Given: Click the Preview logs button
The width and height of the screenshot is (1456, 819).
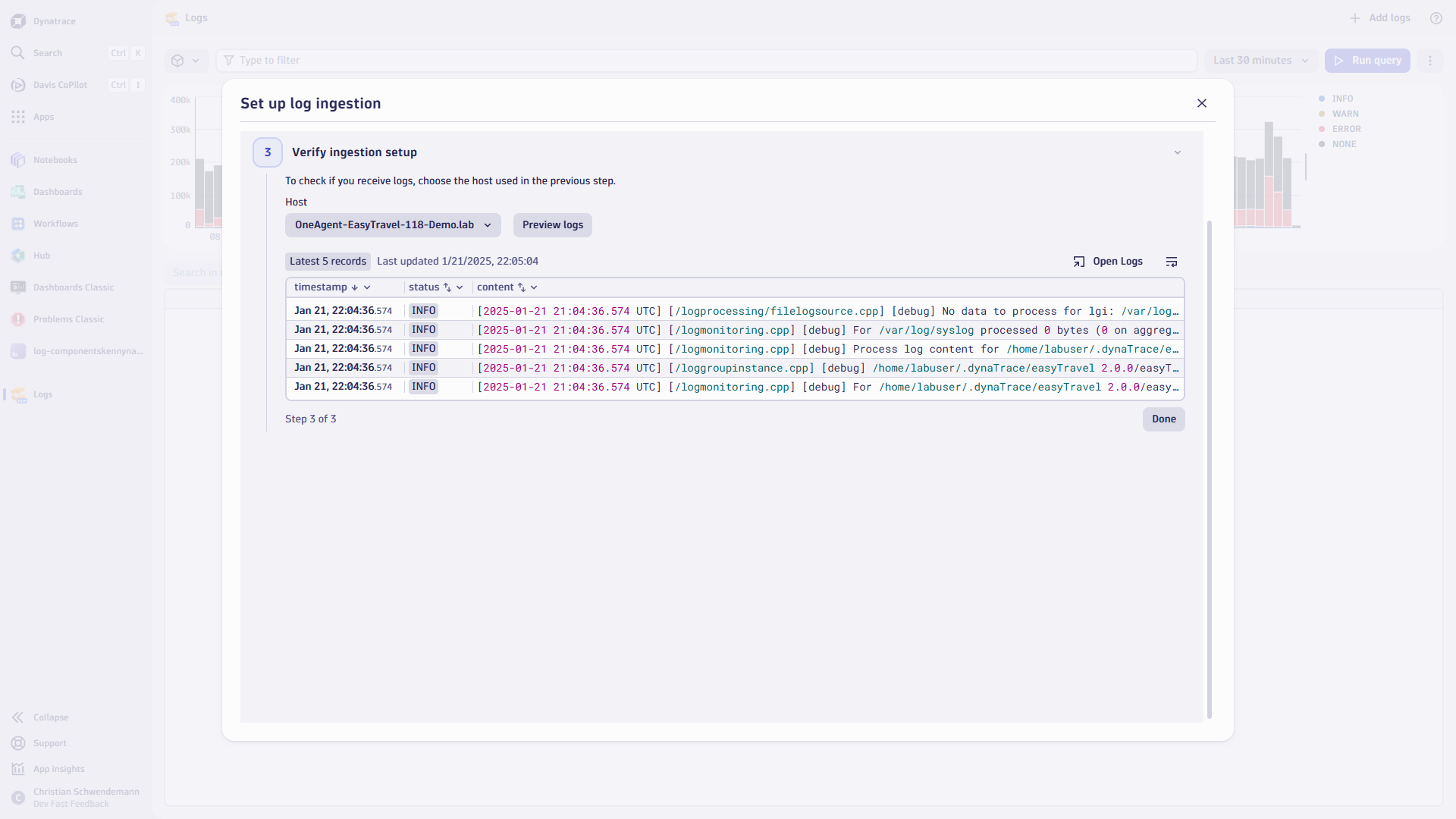Looking at the screenshot, I should (552, 224).
